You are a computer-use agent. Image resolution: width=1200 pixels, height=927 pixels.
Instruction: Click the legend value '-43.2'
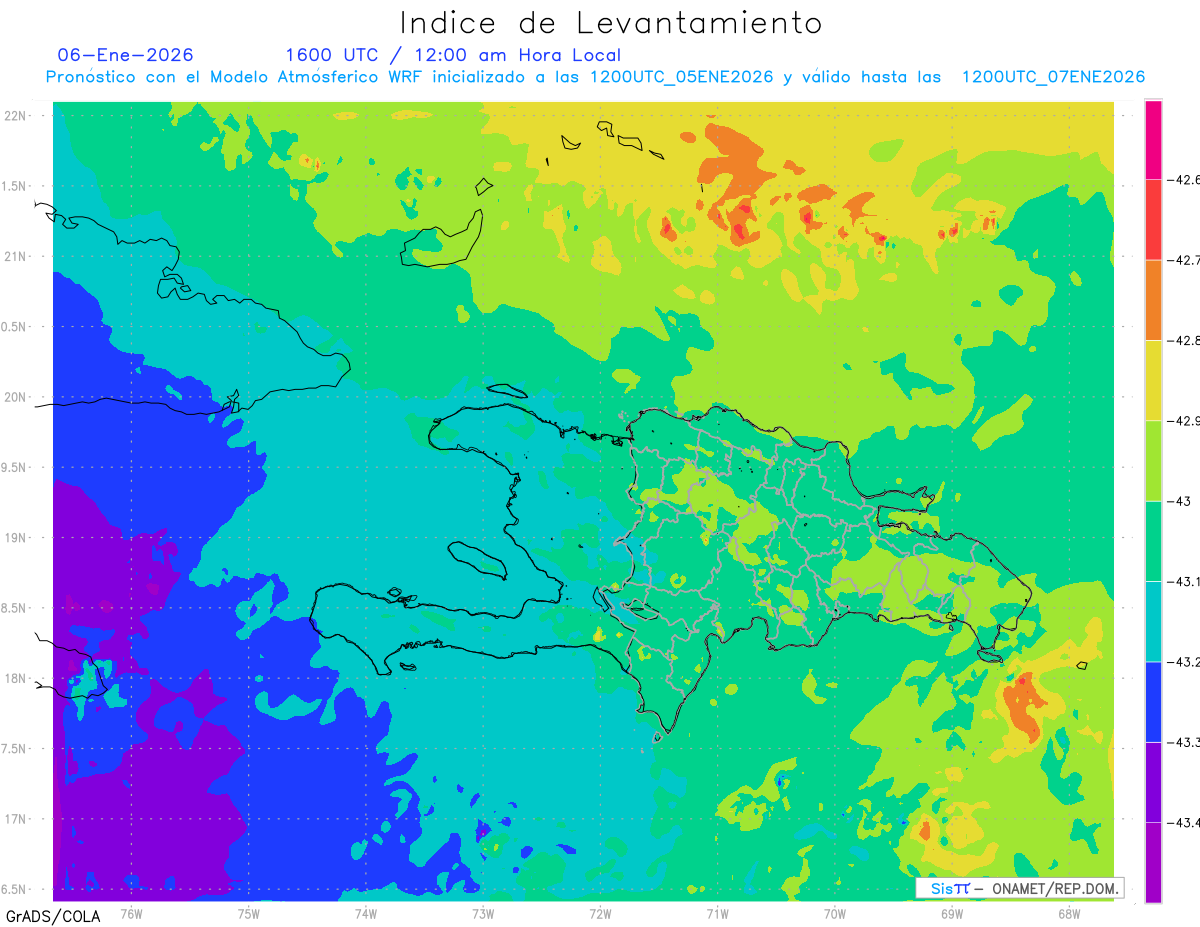click(x=1182, y=661)
